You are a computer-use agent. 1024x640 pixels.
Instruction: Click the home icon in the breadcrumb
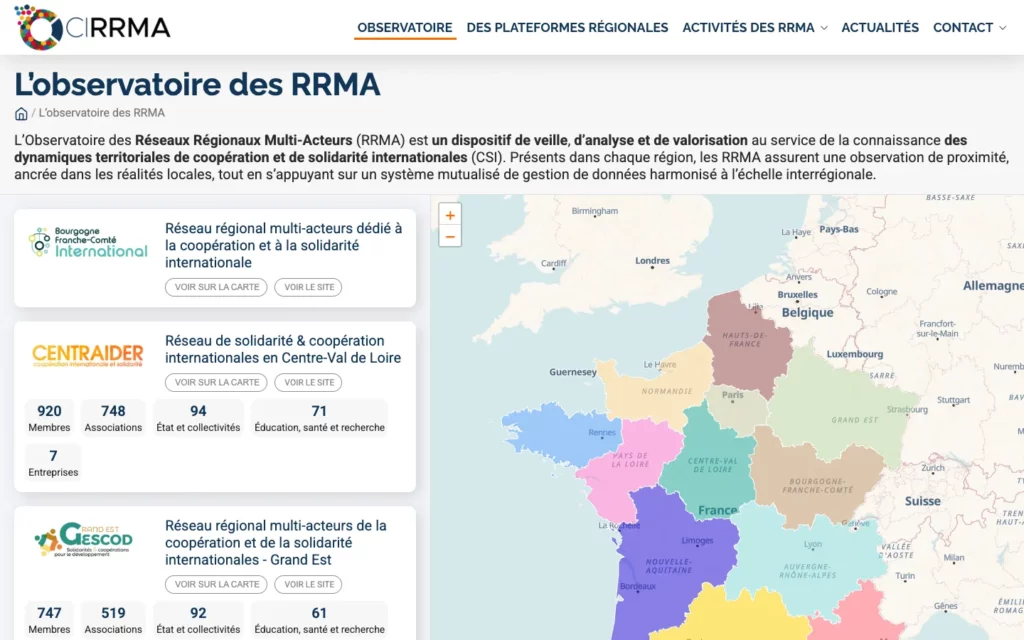tap(21, 114)
